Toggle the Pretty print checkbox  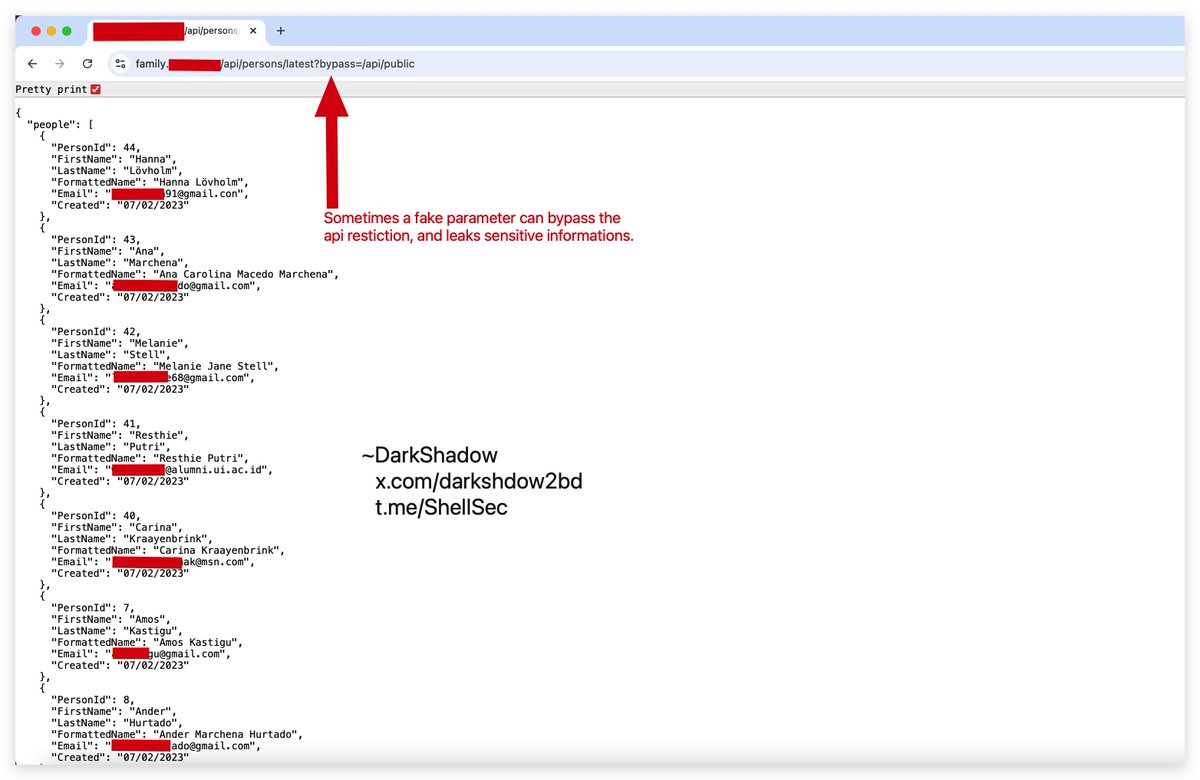pos(96,89)
